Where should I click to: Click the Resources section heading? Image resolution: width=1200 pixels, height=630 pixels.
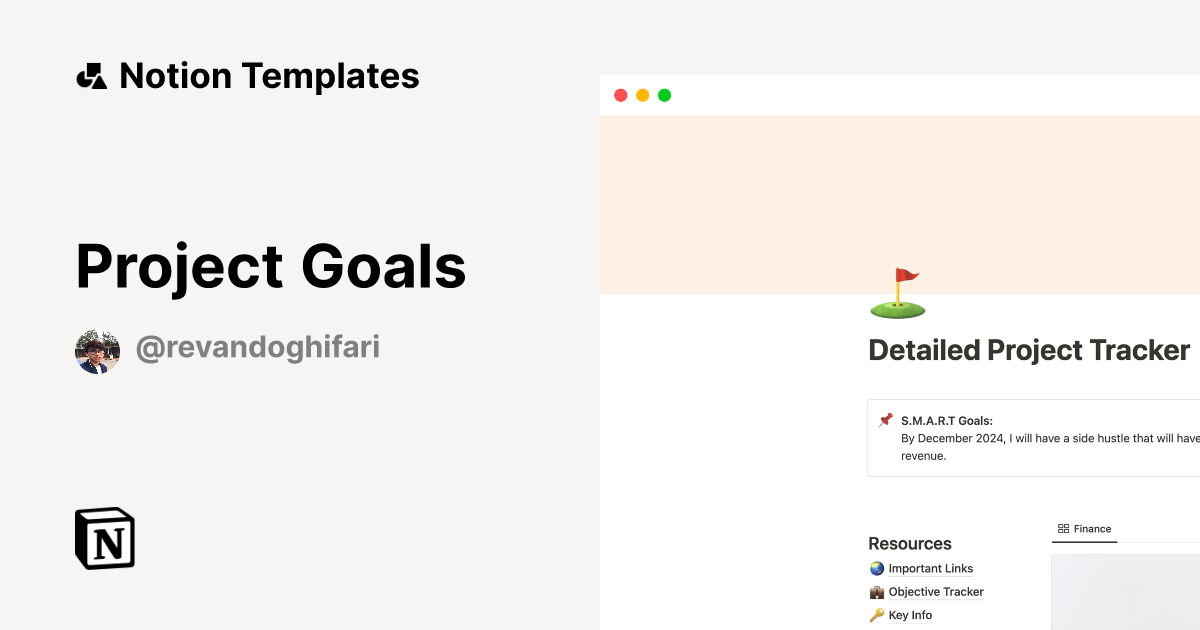(x=910, y=543)
